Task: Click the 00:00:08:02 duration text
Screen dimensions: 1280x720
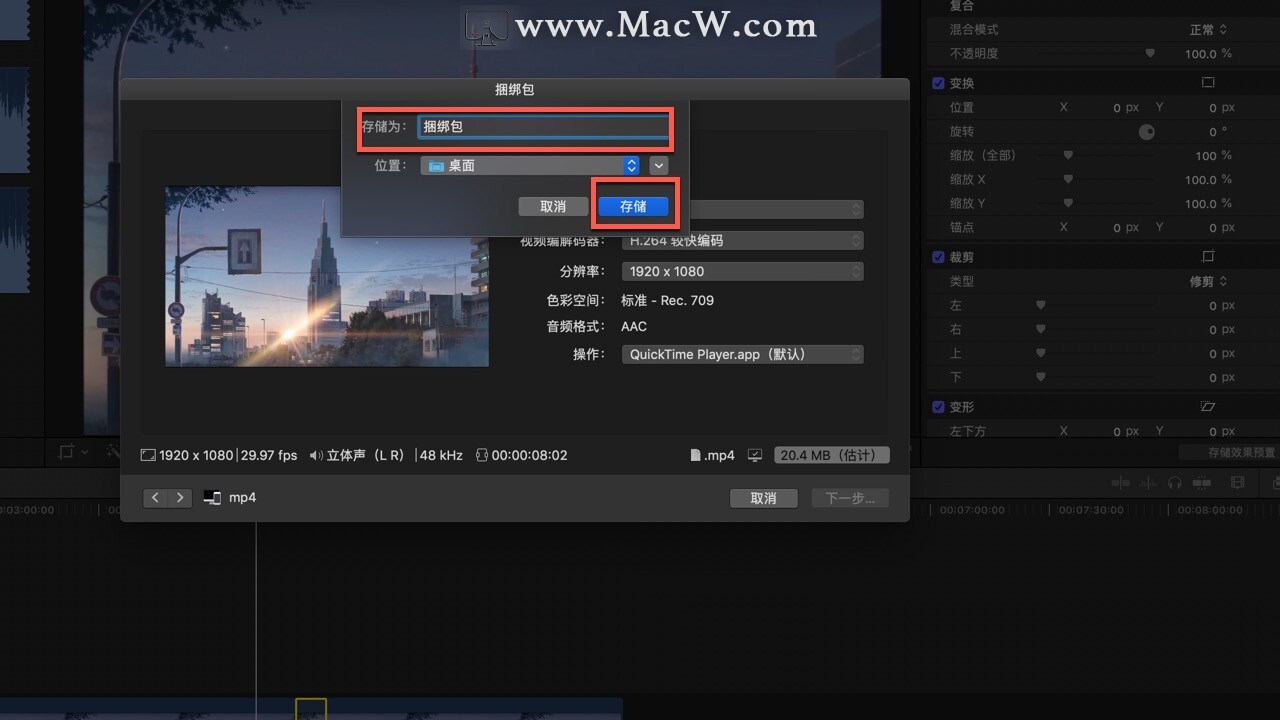Action: coord(529,455)
